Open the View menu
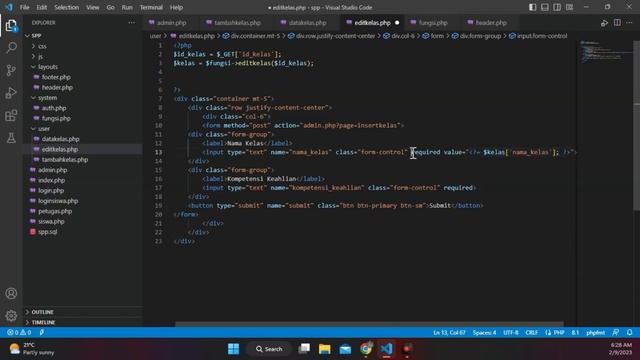Viewport: 640px width, 360px height. click(x=93, y=7)
